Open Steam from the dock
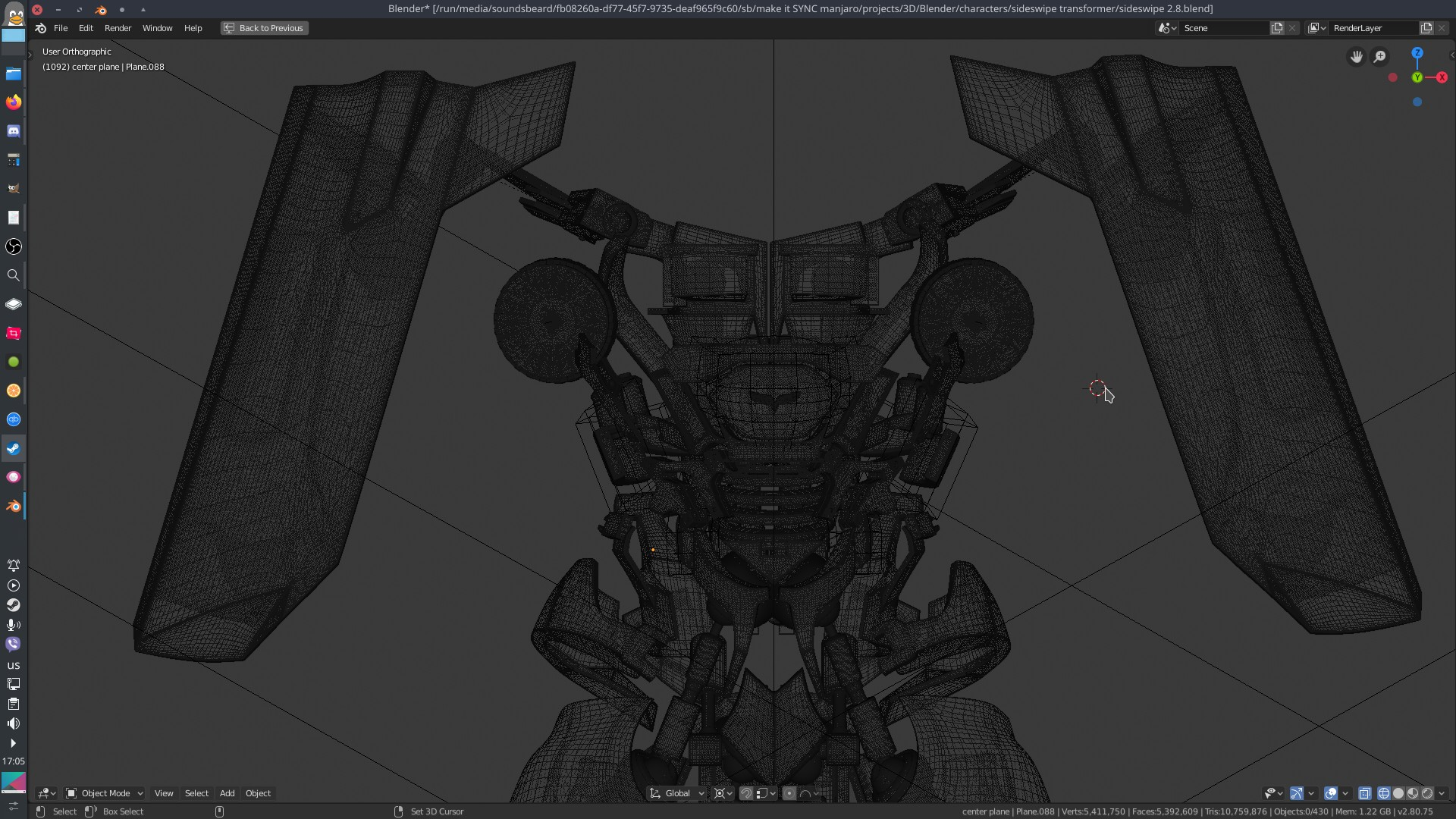This screenshot has height=819, width=1456. click(14, 448)
